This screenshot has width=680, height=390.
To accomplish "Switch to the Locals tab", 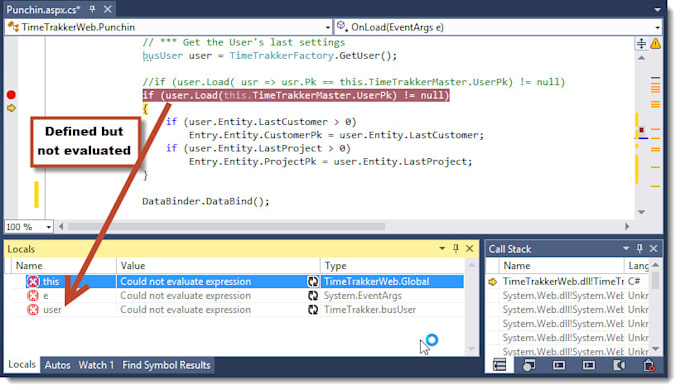I will [x=22, y=364].
